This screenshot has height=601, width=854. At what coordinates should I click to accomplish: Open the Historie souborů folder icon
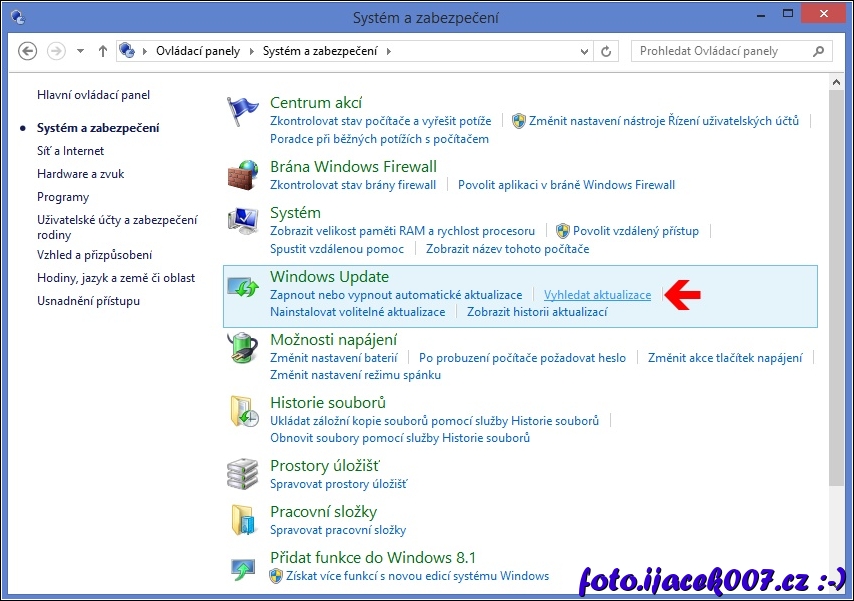(243, 411)
